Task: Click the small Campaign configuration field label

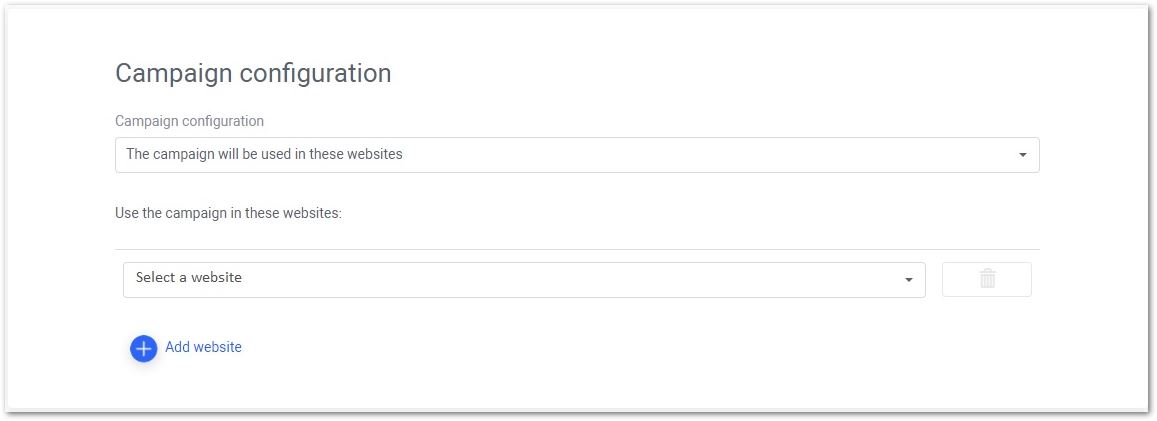Action: pos(190,121)
